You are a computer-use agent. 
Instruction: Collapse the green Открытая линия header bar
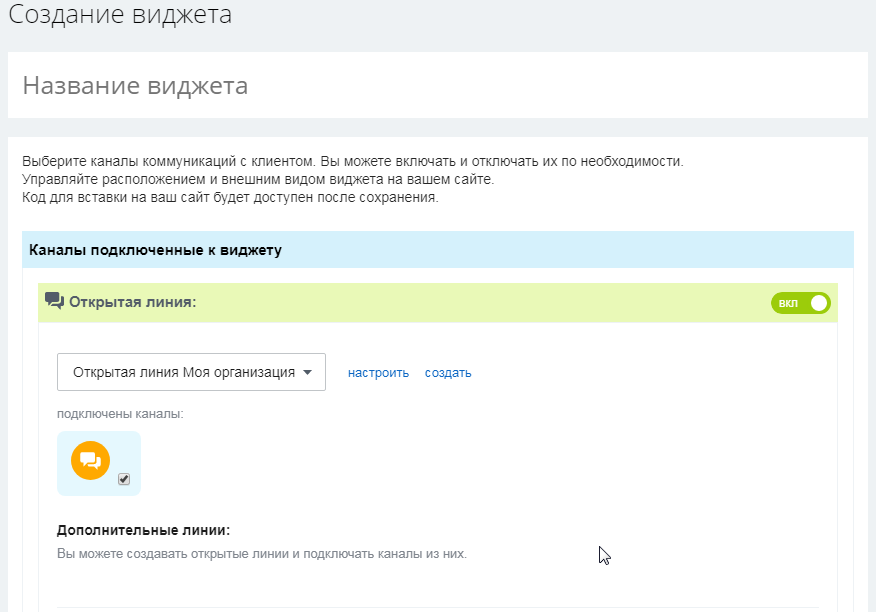pyautogui.click(x=437, y=302)
